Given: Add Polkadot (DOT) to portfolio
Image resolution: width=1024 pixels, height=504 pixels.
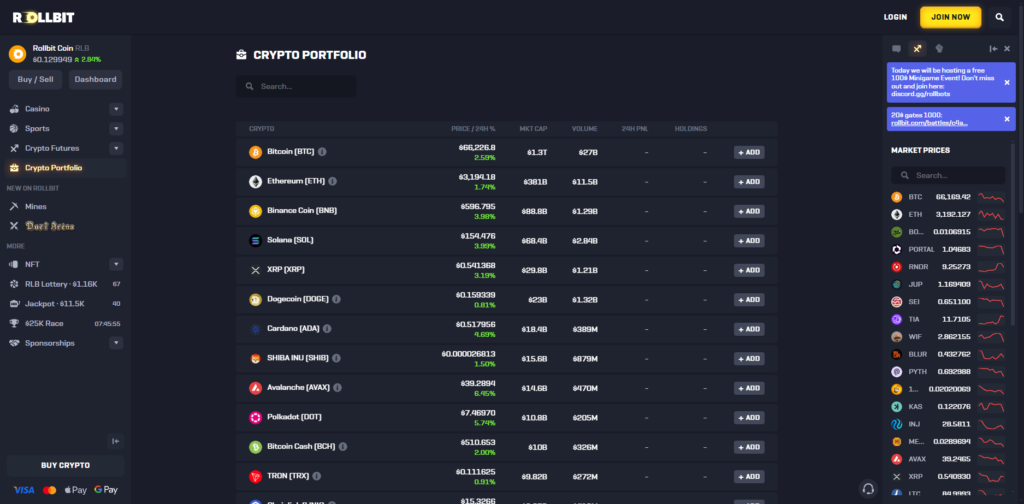Looking at the screenshot, I should pyautogui.click(x=749, y=417).
